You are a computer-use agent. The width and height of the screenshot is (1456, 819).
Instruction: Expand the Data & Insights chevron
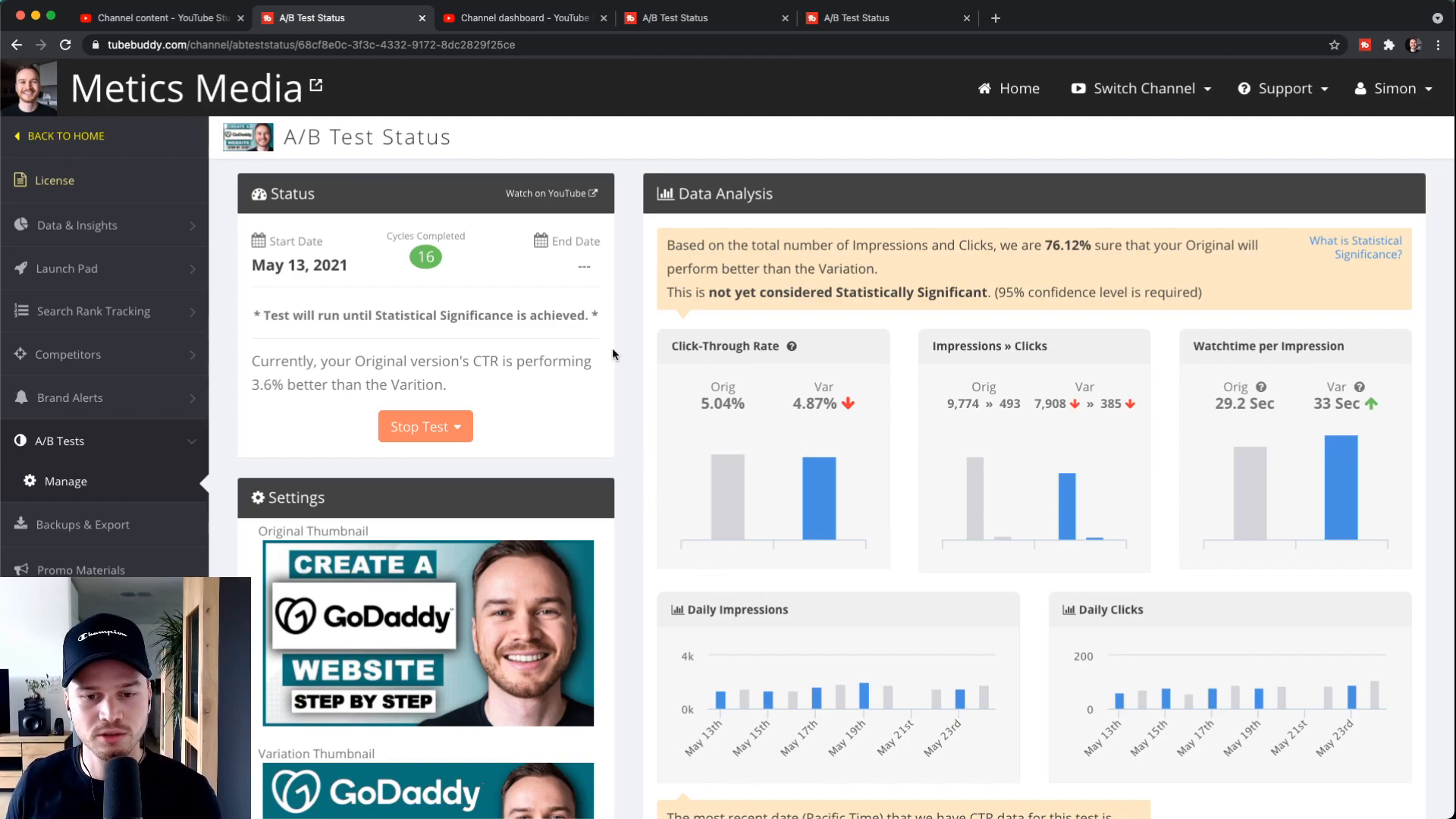point(193,225)
